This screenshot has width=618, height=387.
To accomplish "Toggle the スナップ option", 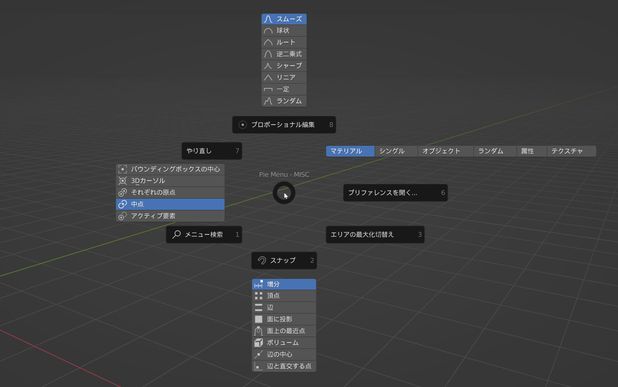I will 284,260.
